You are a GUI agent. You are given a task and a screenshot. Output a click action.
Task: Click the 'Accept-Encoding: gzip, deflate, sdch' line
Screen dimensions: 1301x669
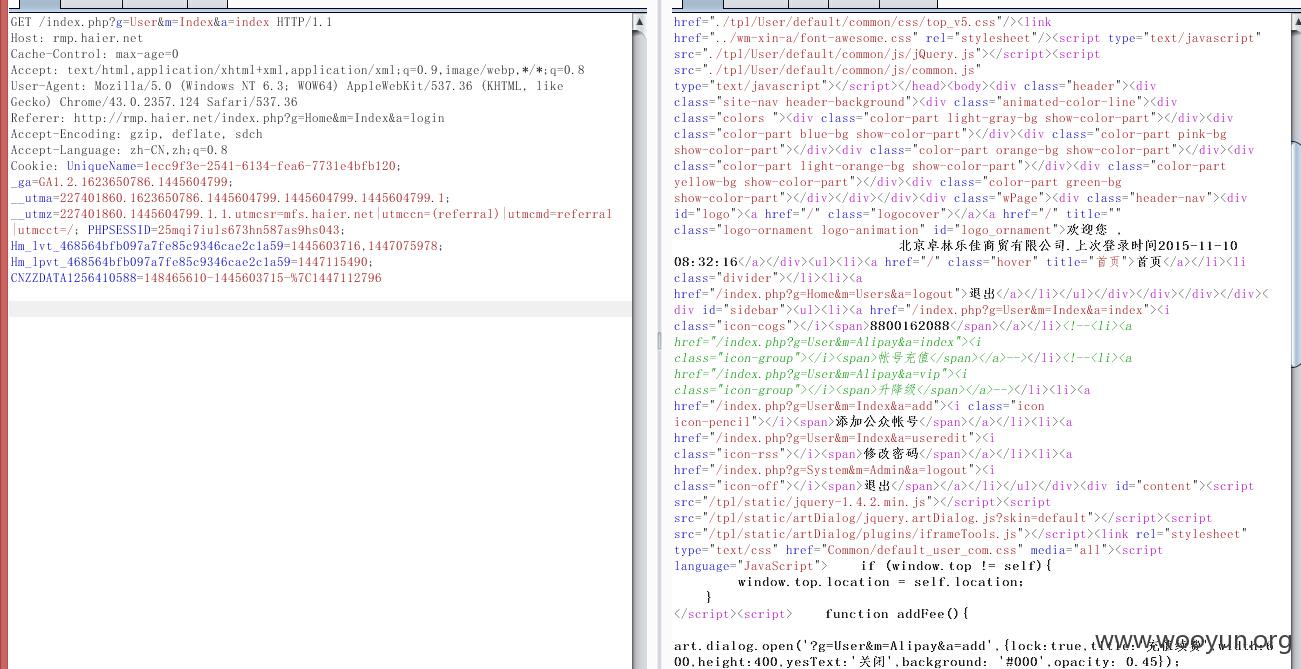coord(137,134)
